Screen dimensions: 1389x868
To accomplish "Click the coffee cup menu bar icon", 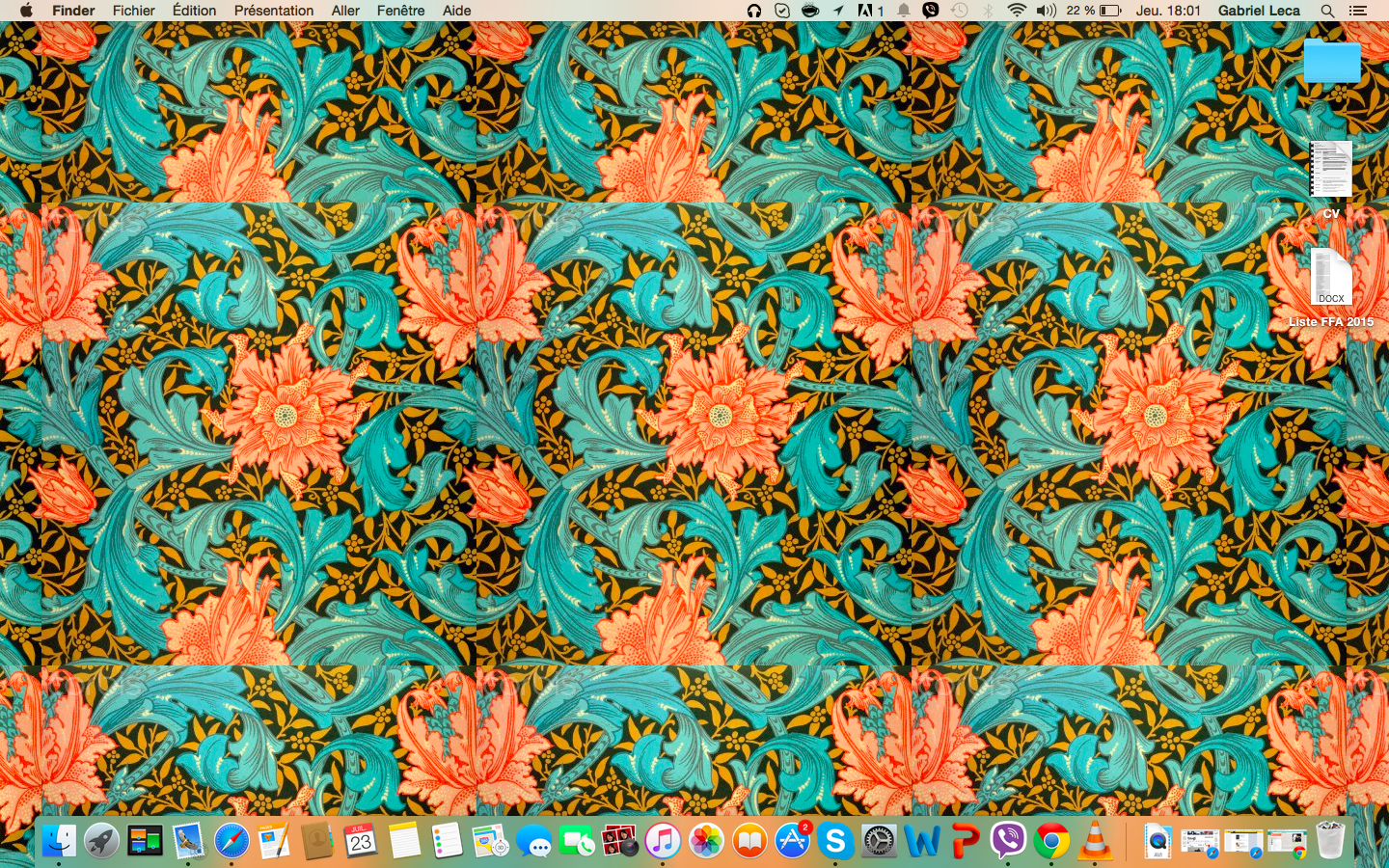I will pyautogui.click(x=810, y=11).
